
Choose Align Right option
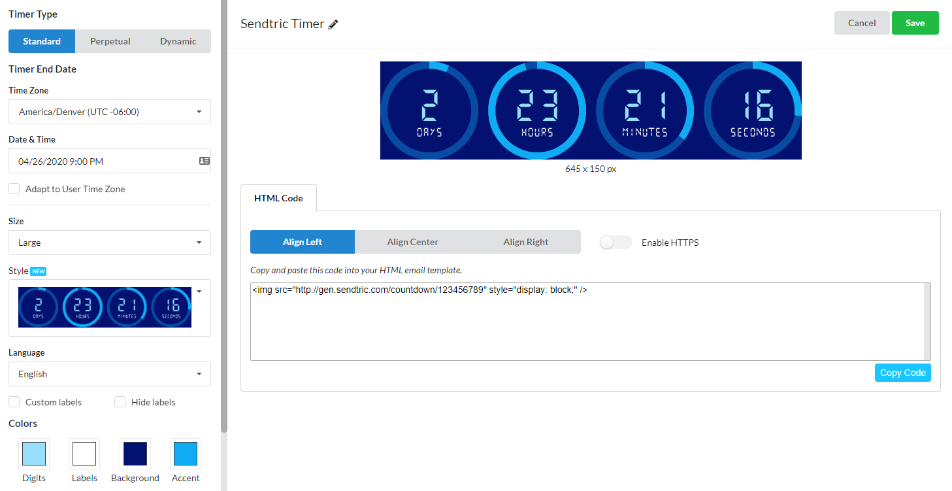tap(525, 242)
